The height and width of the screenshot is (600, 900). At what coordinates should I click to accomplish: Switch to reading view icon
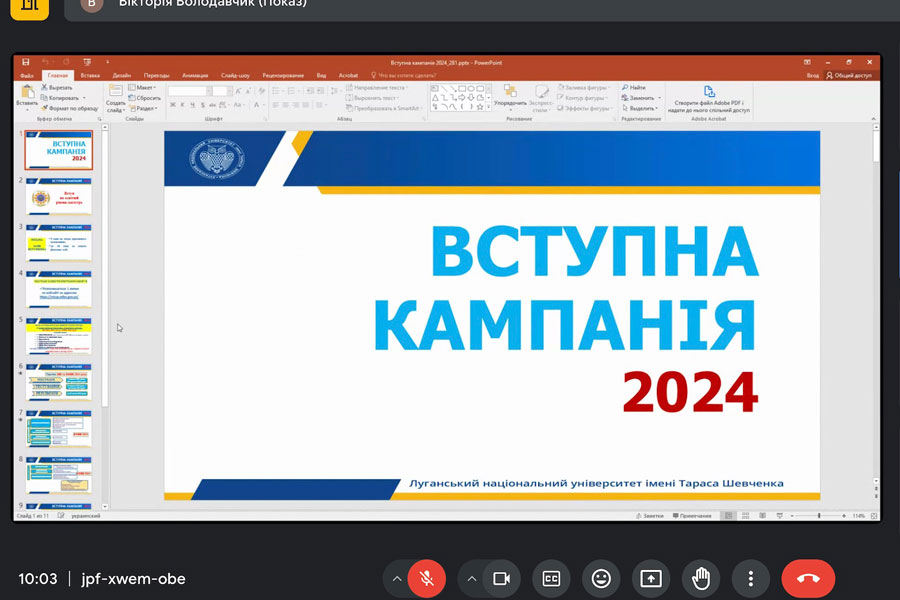click(x=762, y=516)
